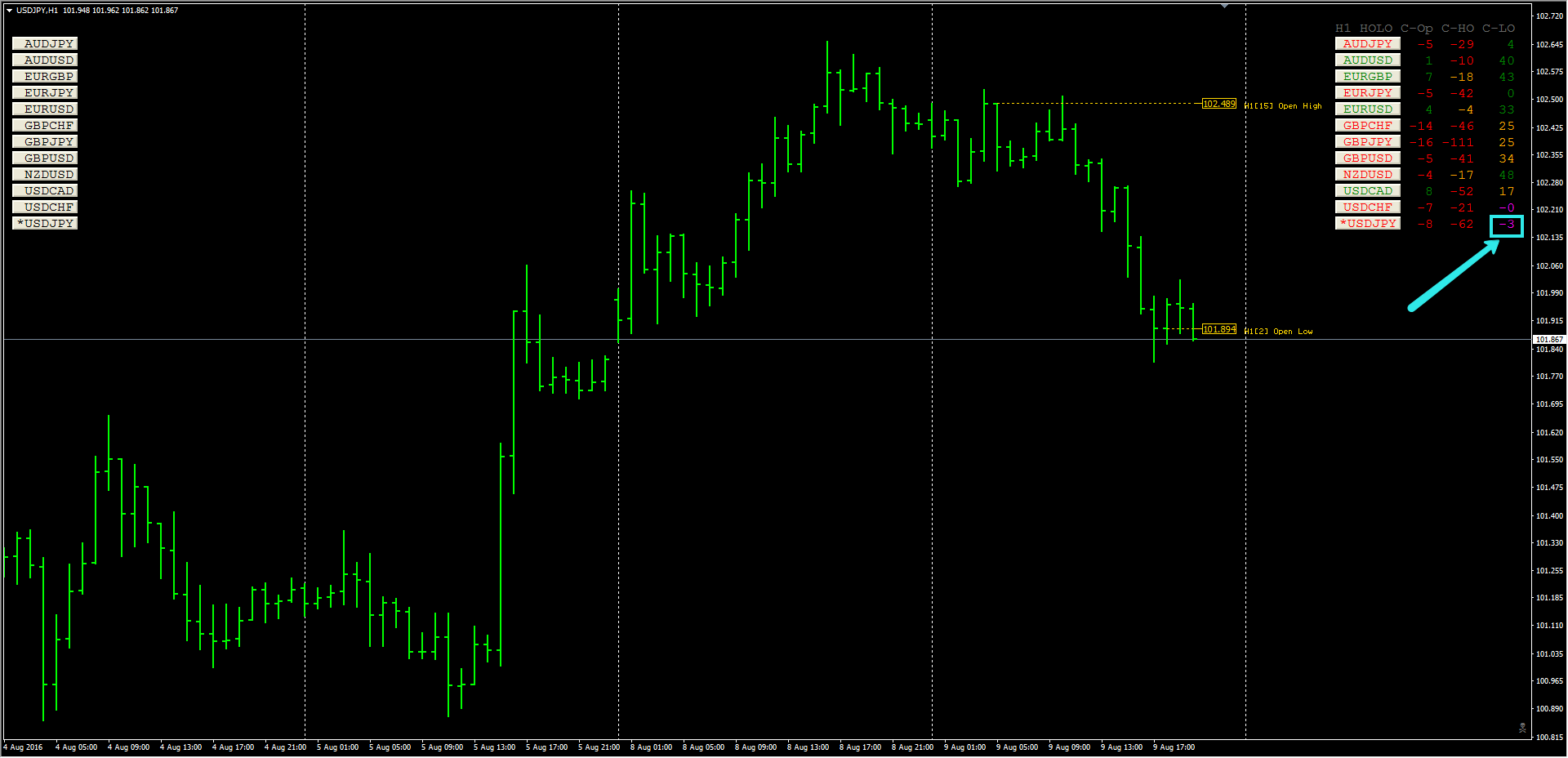Click the black-text *USDJPY symbol button
Screen dimensions: 1568x758
coord(45,223)
